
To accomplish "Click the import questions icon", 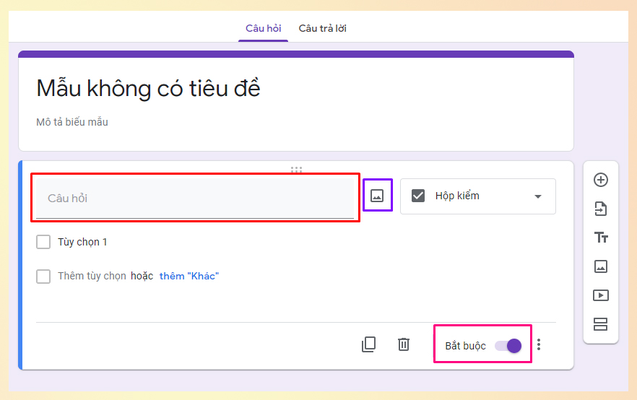I will tap(600, 209).
